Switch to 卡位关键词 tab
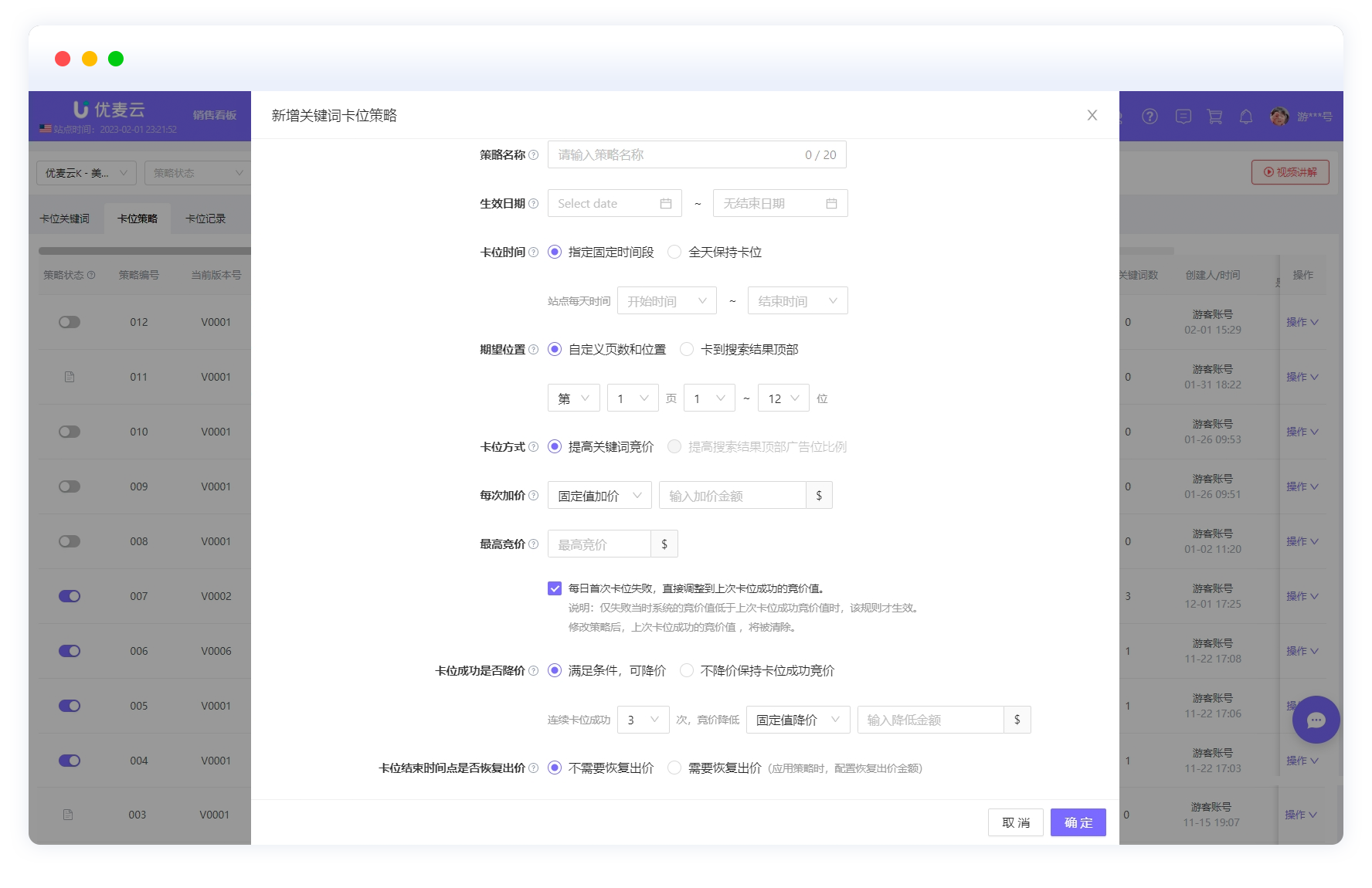 65,219
